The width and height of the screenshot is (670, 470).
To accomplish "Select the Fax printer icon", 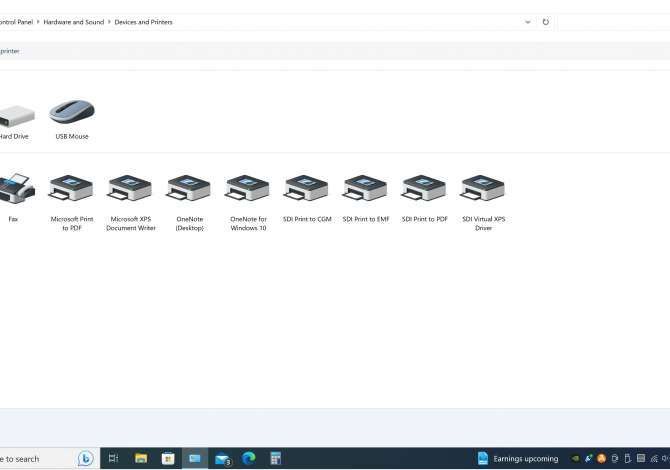I will (x=14, y=190).
